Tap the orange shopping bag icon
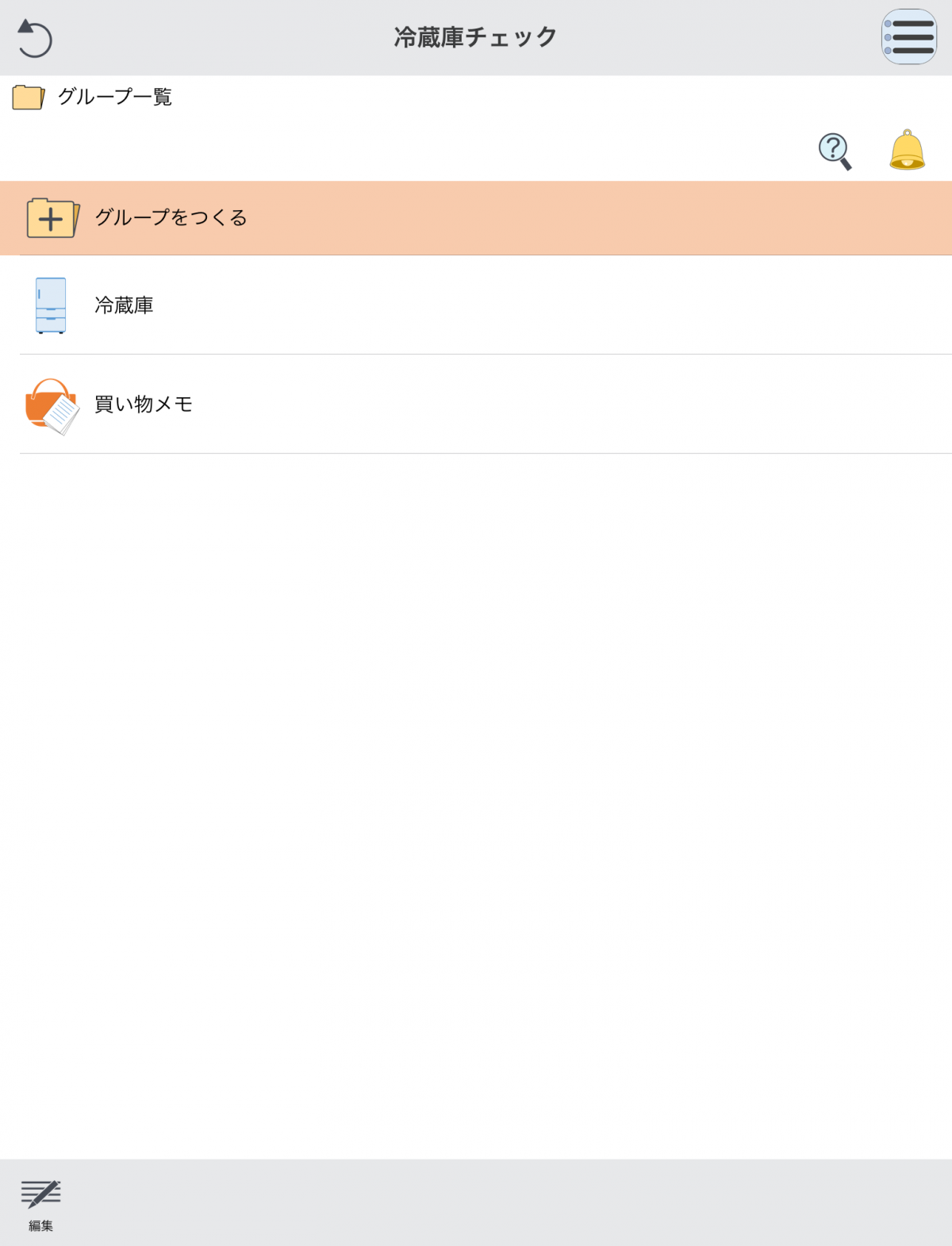The width and height of the screenshot is (952, 1246). 52,406
